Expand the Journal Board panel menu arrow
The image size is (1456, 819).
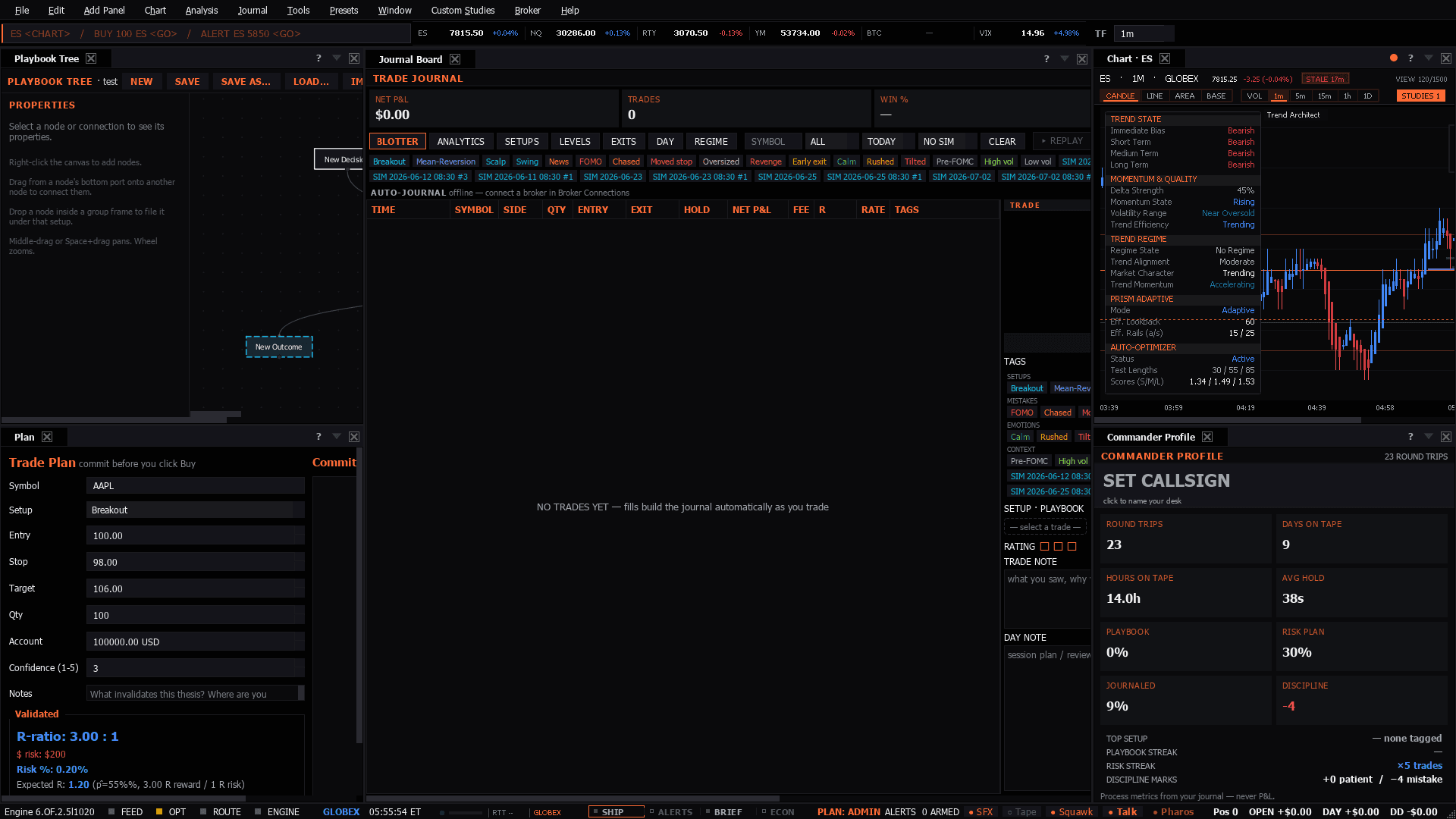point(1065,59)
